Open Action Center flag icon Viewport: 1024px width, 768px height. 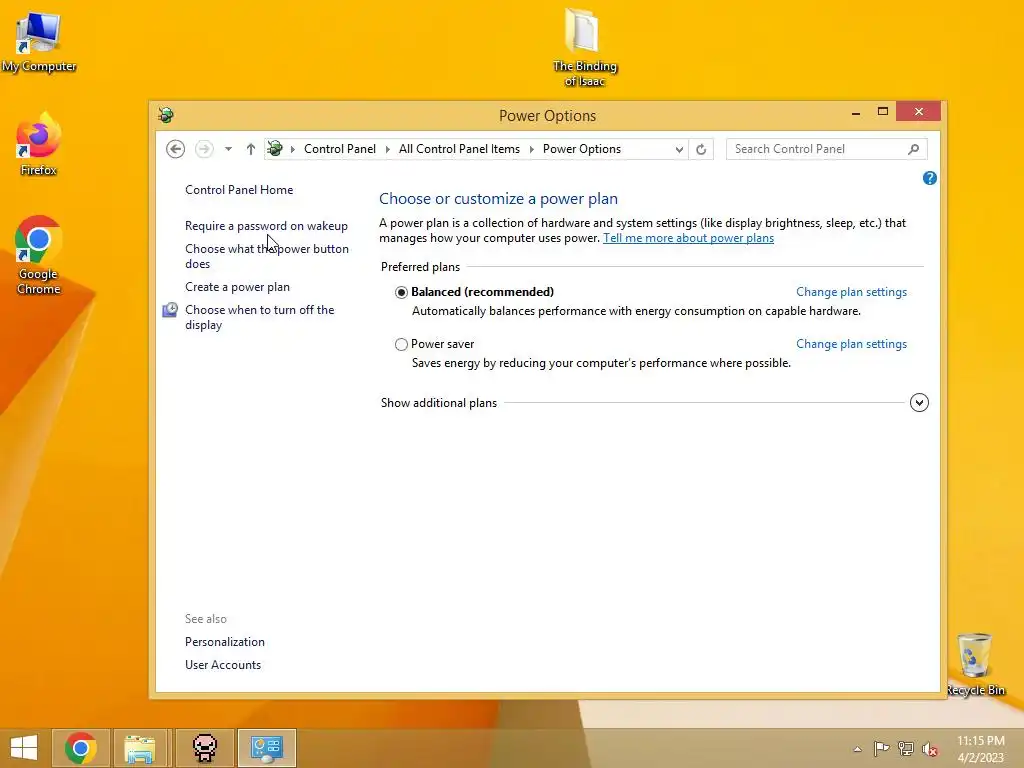point(881,749)
